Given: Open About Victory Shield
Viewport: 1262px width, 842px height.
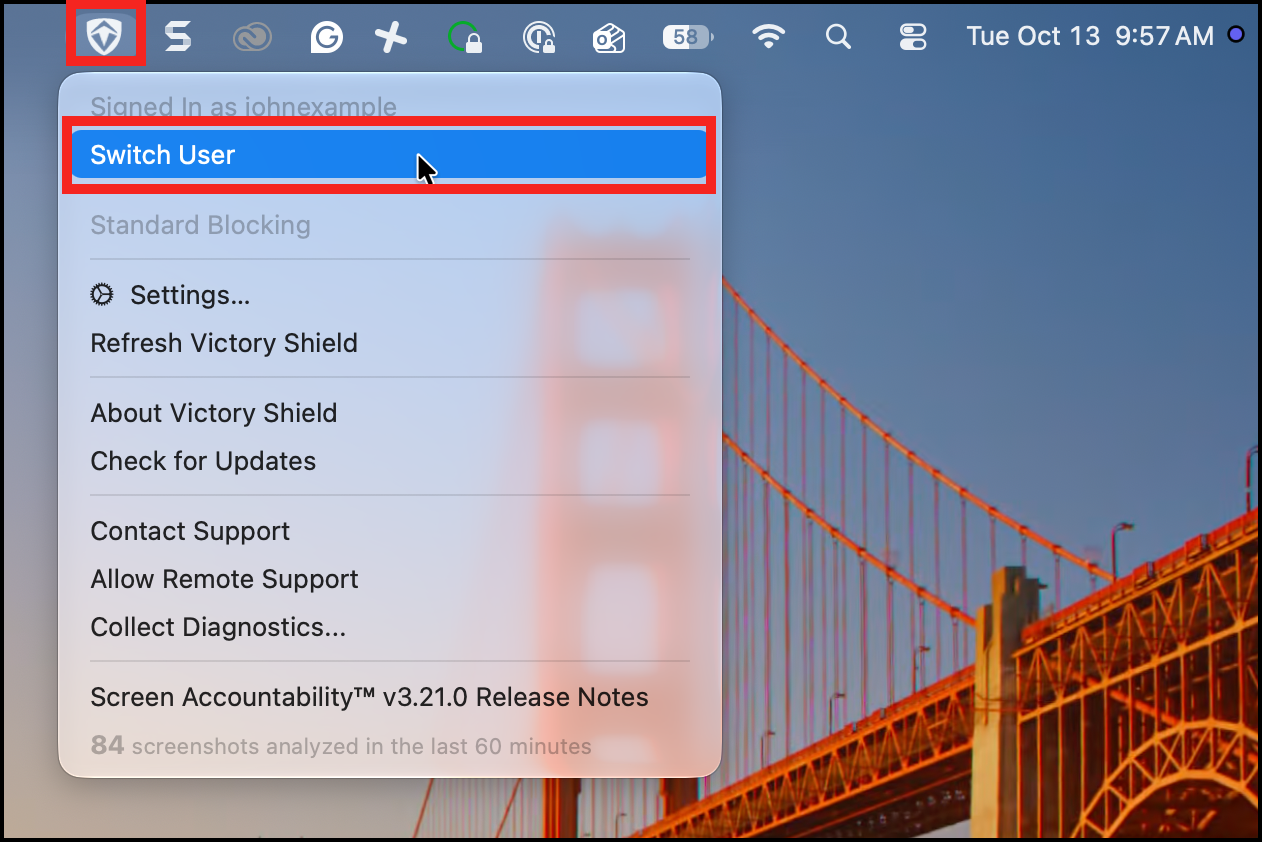Looking at the screenshot, I should [389, 413].
